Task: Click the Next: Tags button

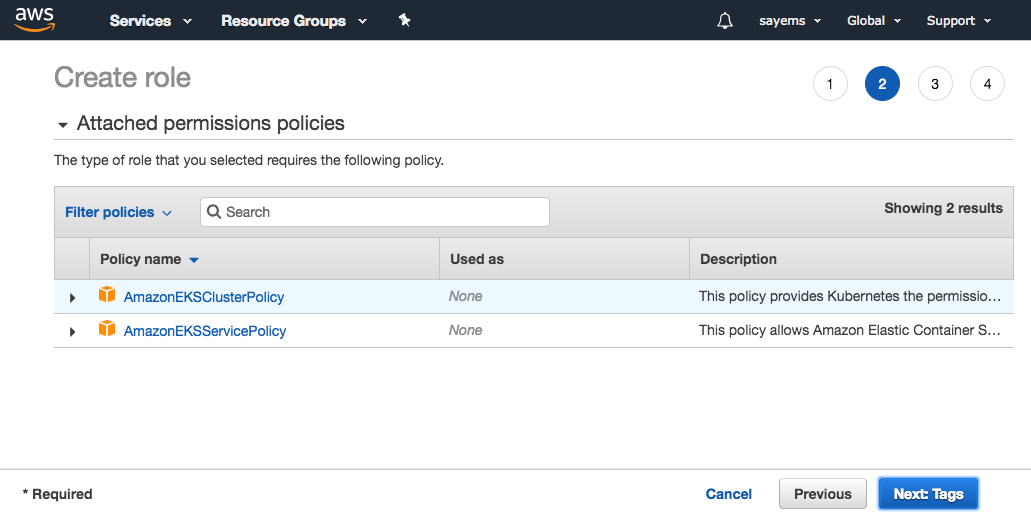Action: tap(928, 494)
